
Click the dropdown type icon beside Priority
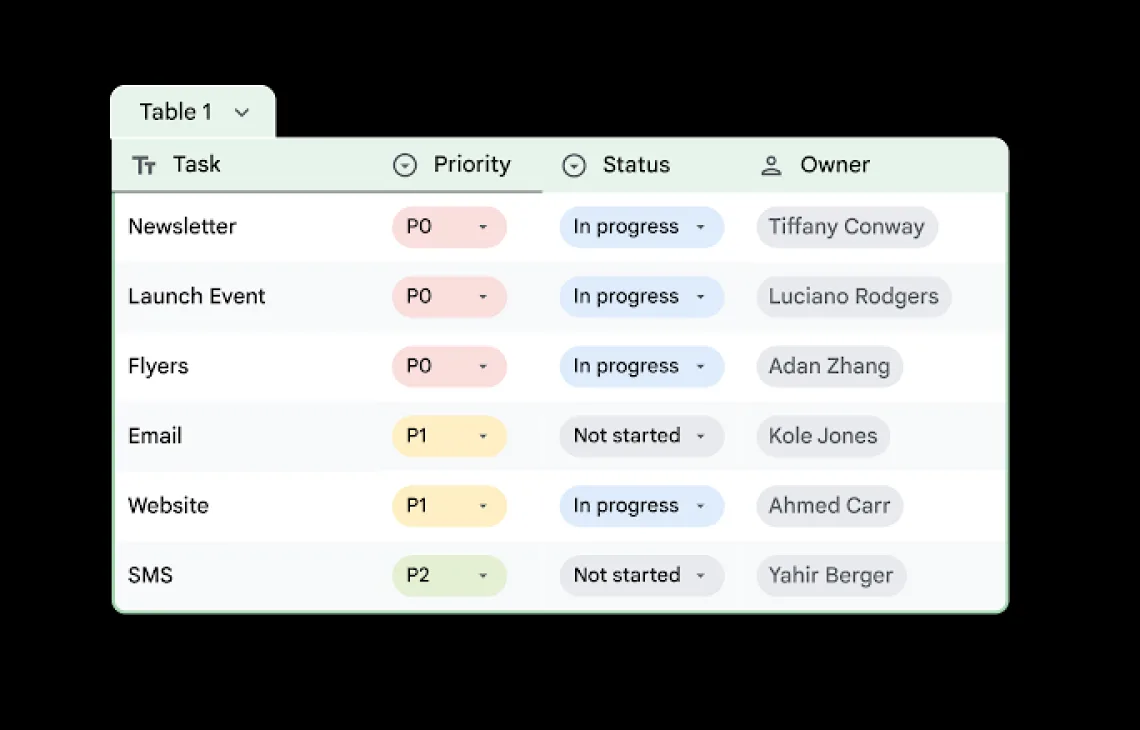(x=405, y=166)
